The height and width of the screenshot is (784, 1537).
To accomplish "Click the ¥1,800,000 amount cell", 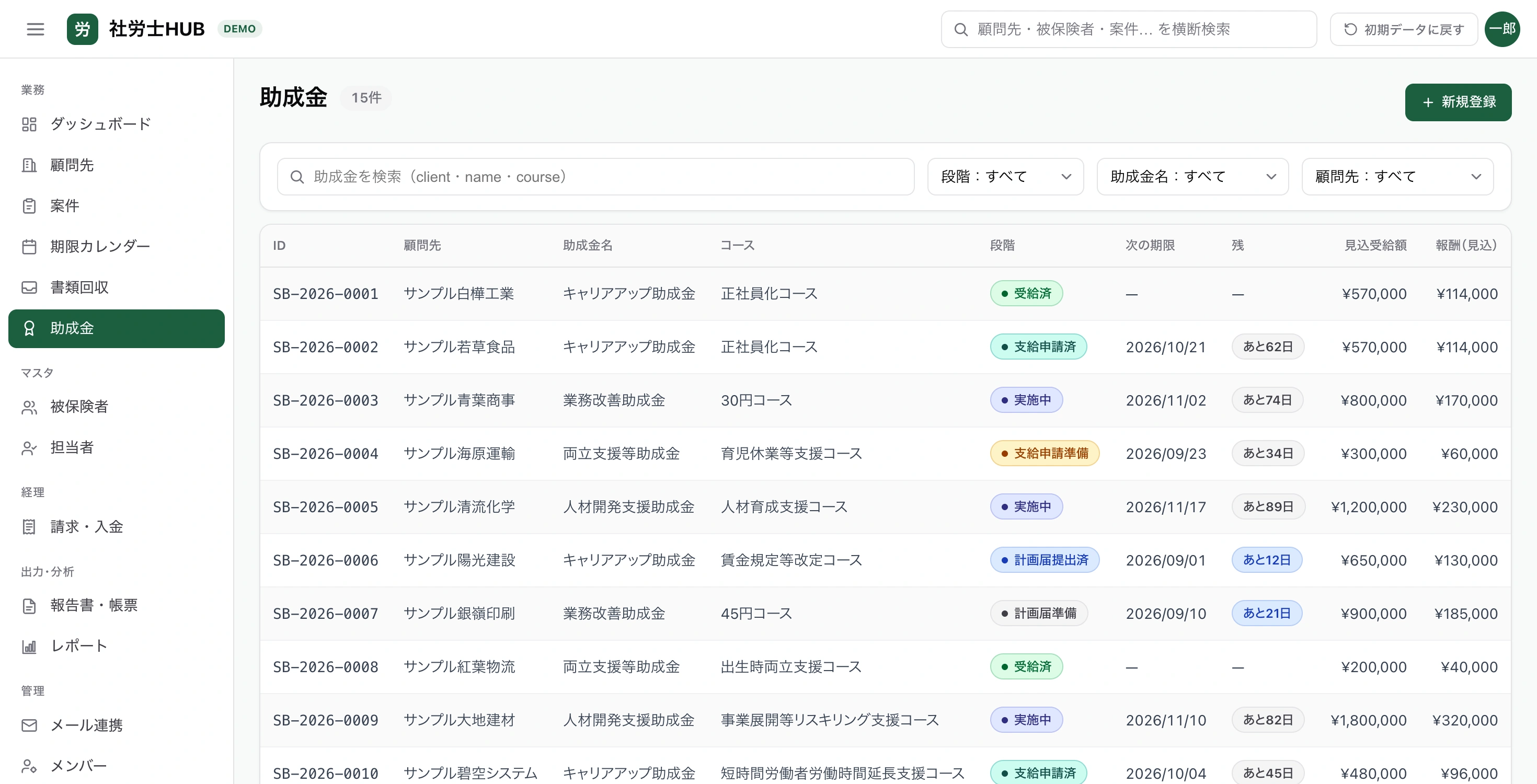I will (1368, 720).
